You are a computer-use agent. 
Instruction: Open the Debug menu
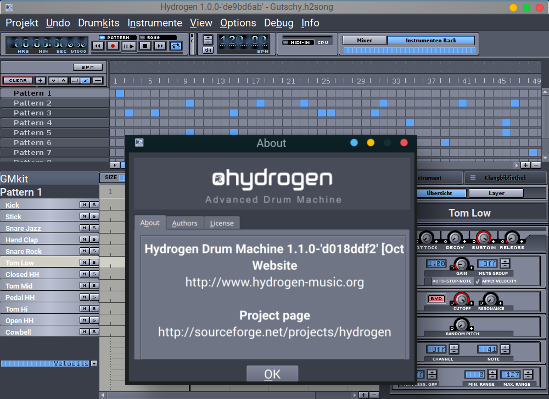279,23
